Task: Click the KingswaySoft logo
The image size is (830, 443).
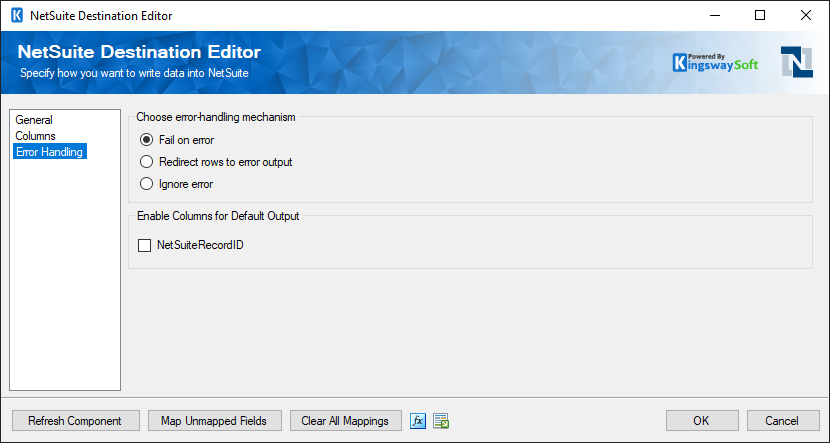Action: [716, 62]
